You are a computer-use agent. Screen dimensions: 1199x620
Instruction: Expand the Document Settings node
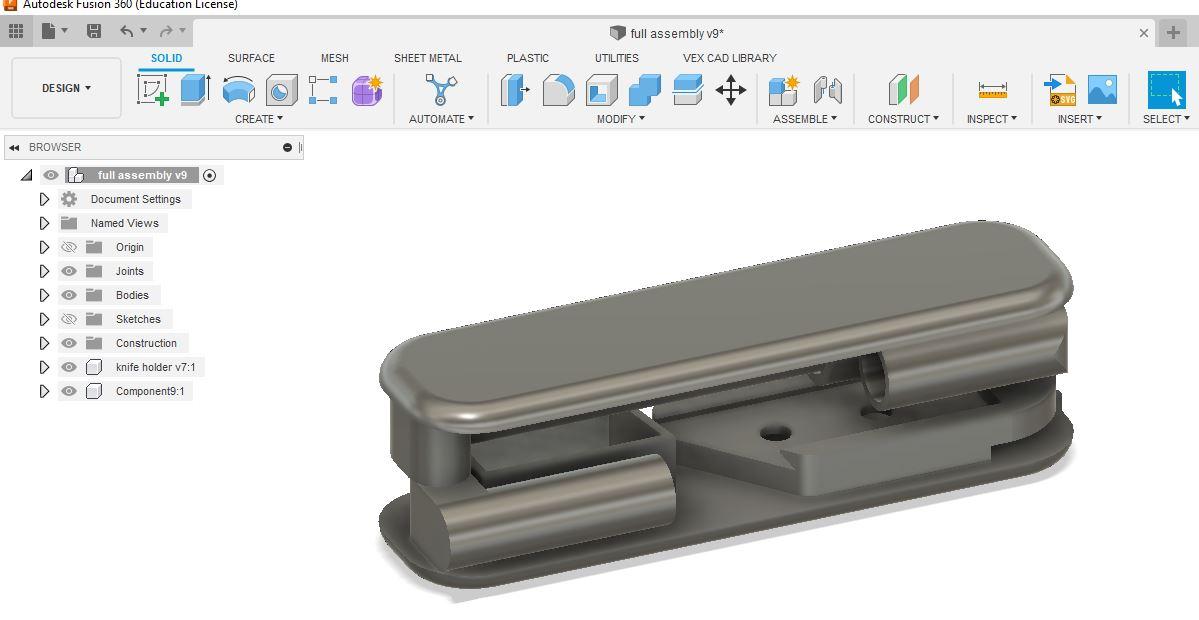(x=44, y=199)
